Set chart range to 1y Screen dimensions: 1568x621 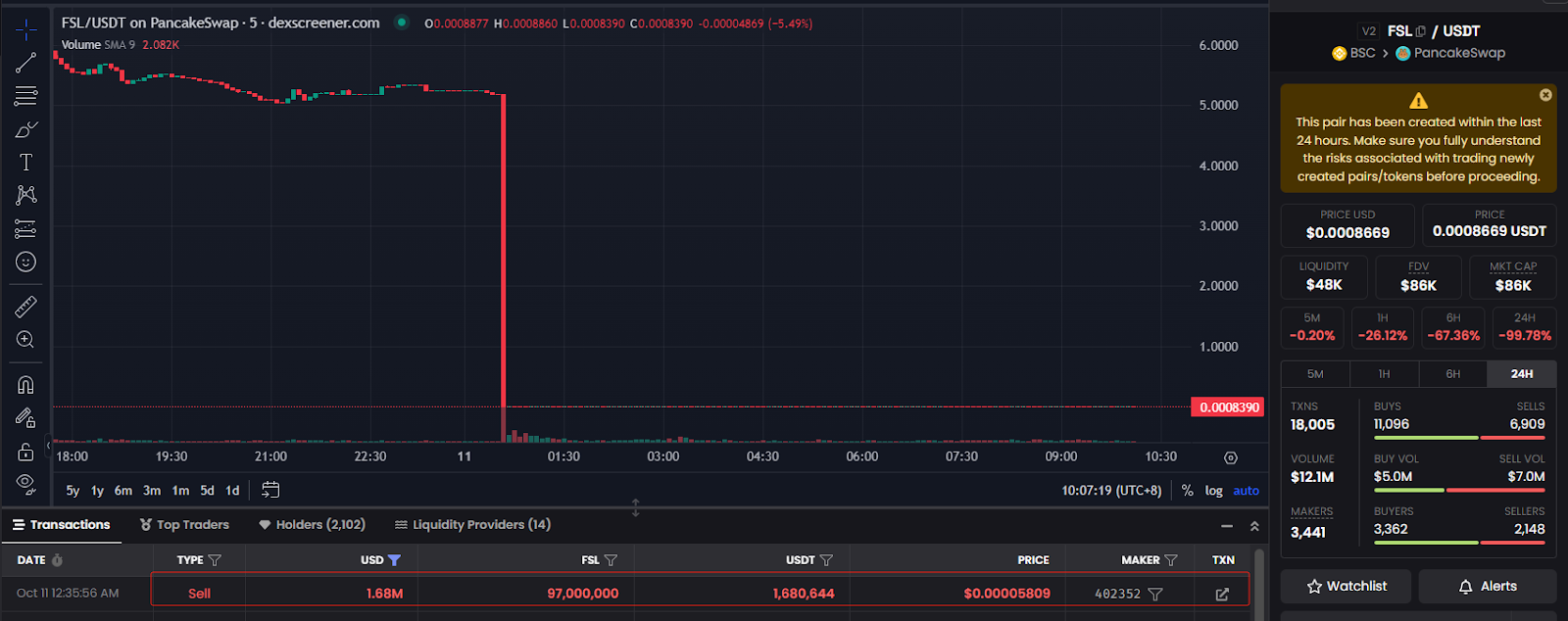pos(97,491)
